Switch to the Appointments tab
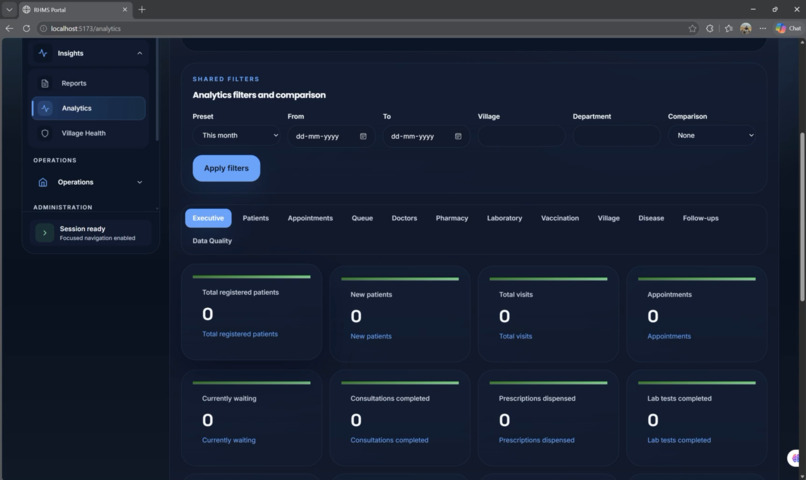 pos(310,218)
